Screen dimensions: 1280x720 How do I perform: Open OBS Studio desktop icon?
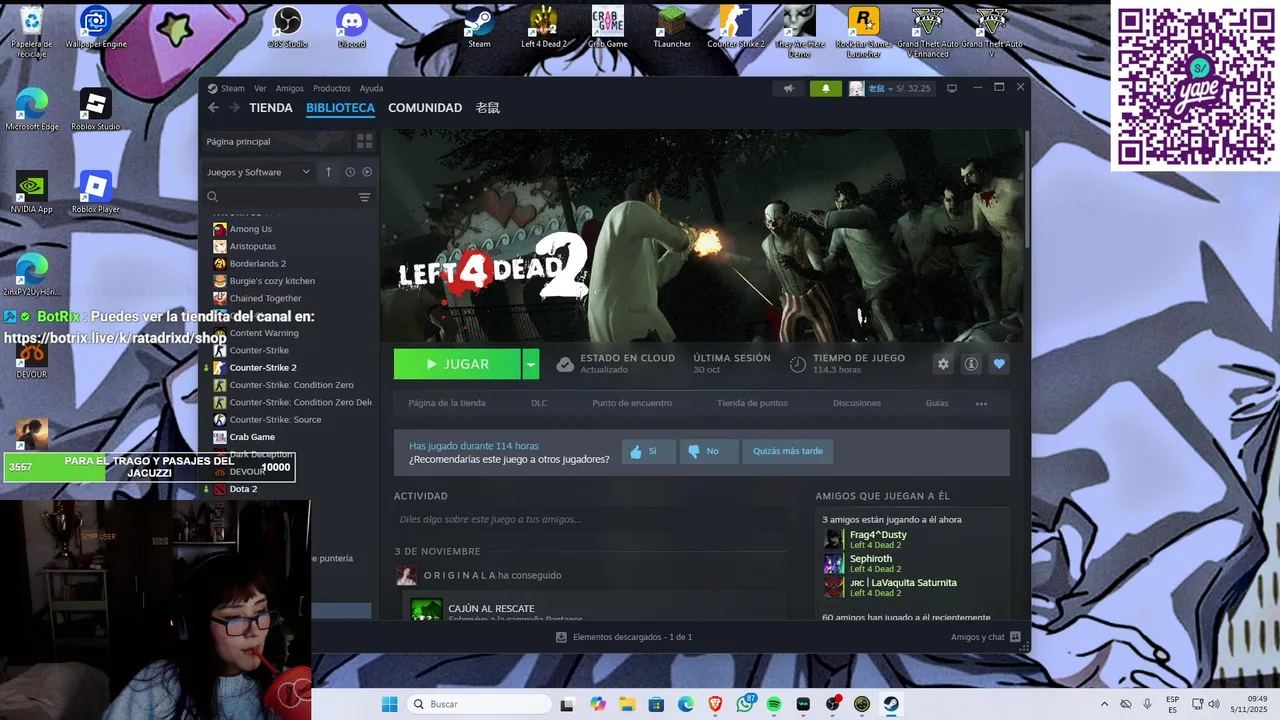(x=288, y=28)
